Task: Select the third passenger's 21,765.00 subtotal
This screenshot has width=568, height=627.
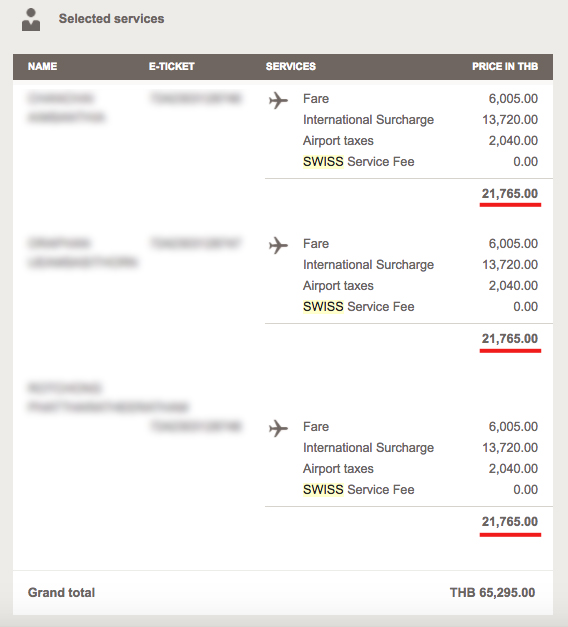Action: click(510, 521)
